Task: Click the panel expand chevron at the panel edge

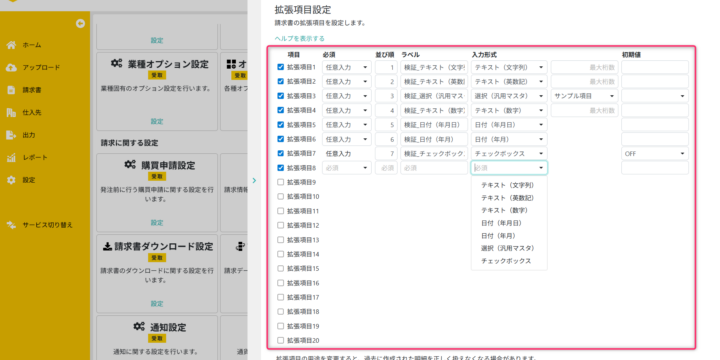Action: [x=254, y=180]
